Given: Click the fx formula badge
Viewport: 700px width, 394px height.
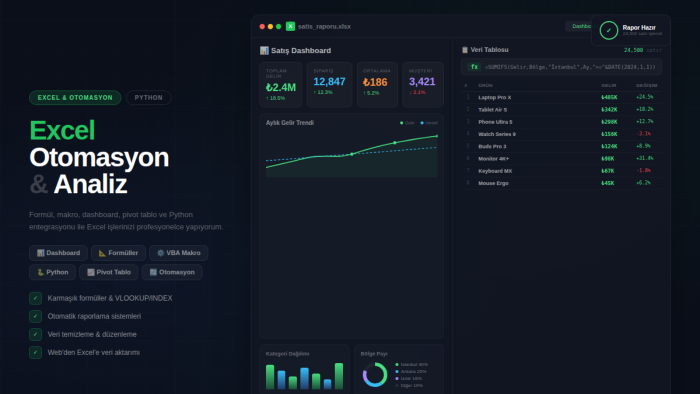Looking at the screenshot, I should pyautogui.click(x=474, y=67).
